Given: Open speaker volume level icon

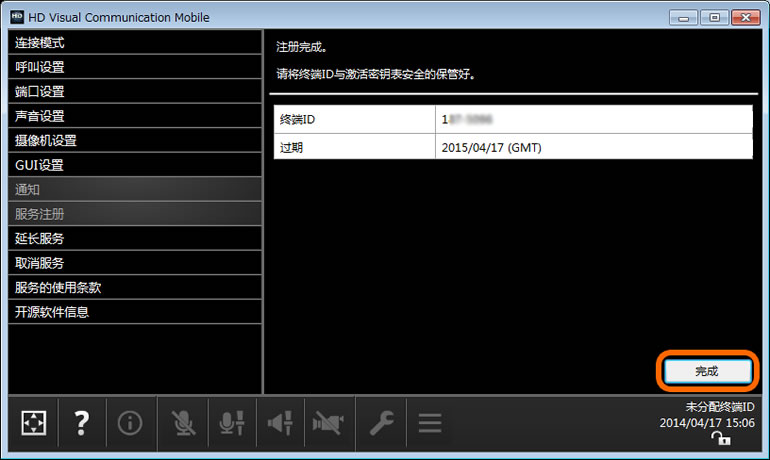Looking at the screenshot, I should click(x=280, y=423).
